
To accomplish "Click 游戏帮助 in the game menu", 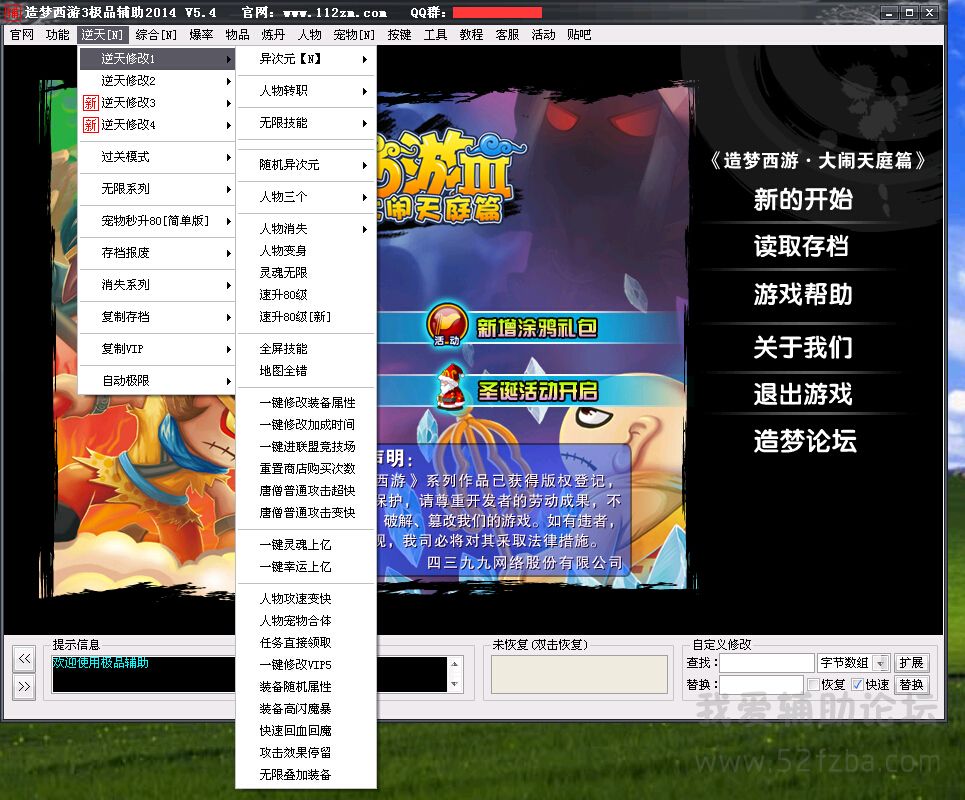I will [x=803, y=294].
